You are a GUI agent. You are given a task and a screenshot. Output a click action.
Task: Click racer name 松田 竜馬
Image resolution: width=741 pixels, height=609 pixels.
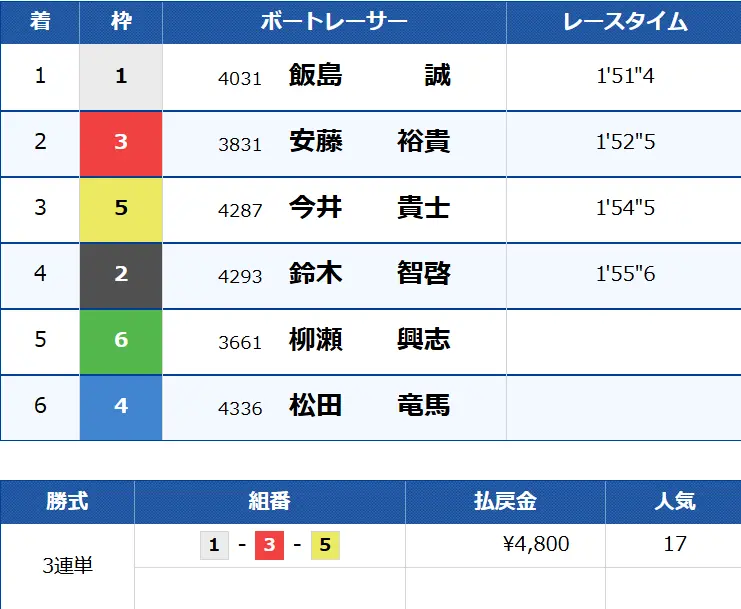click(369, 406)
